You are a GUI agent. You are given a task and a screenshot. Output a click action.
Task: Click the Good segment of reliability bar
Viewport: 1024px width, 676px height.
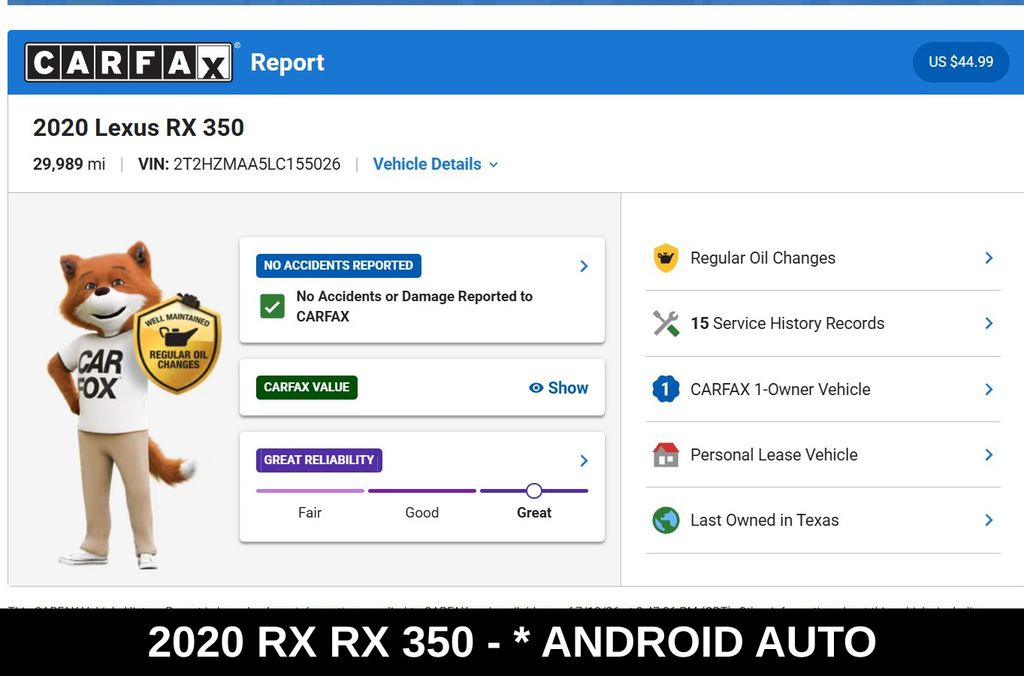pyautogui.click(x=422, y=491)
